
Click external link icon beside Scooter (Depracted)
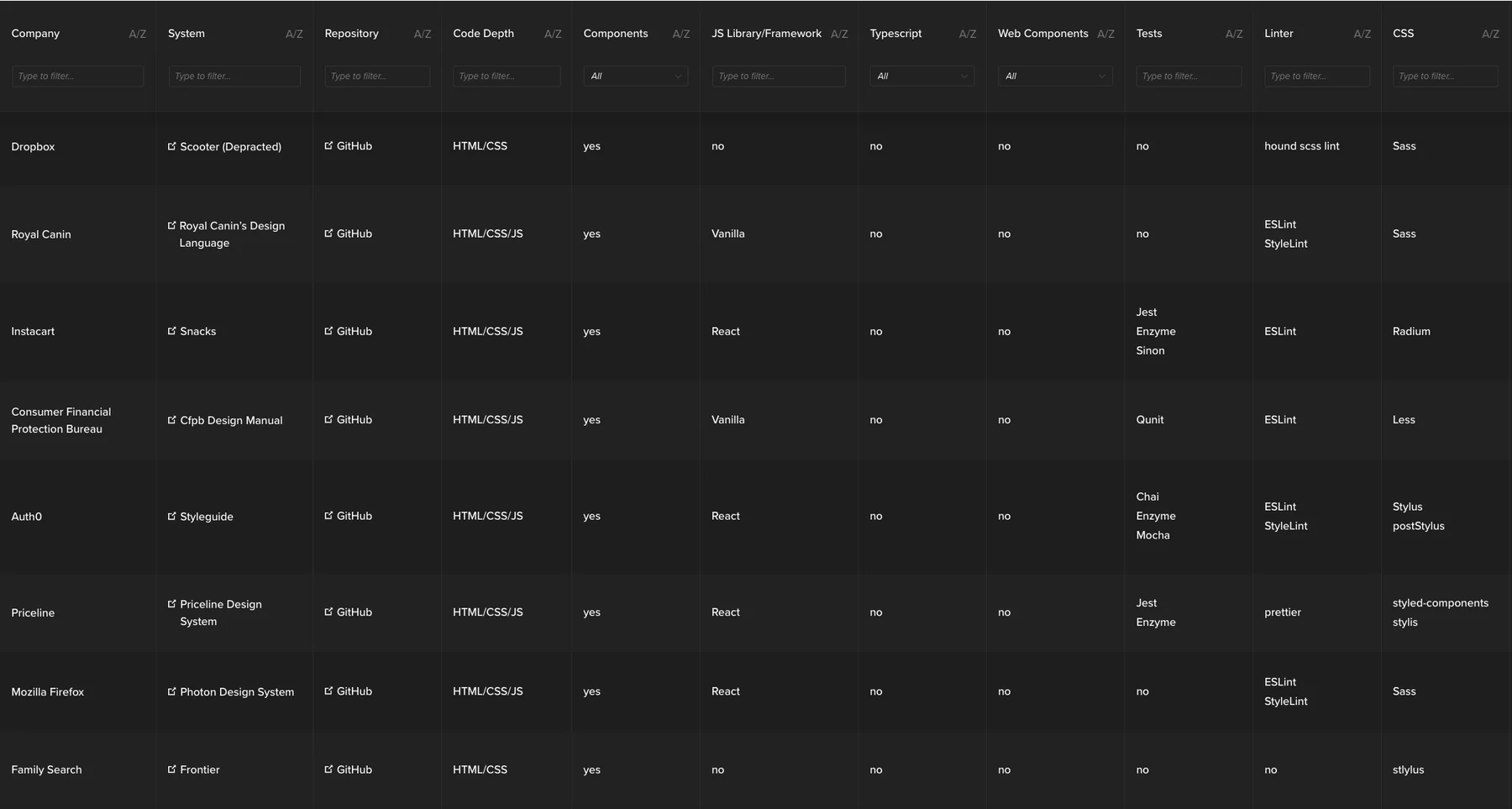pos(172,146)
